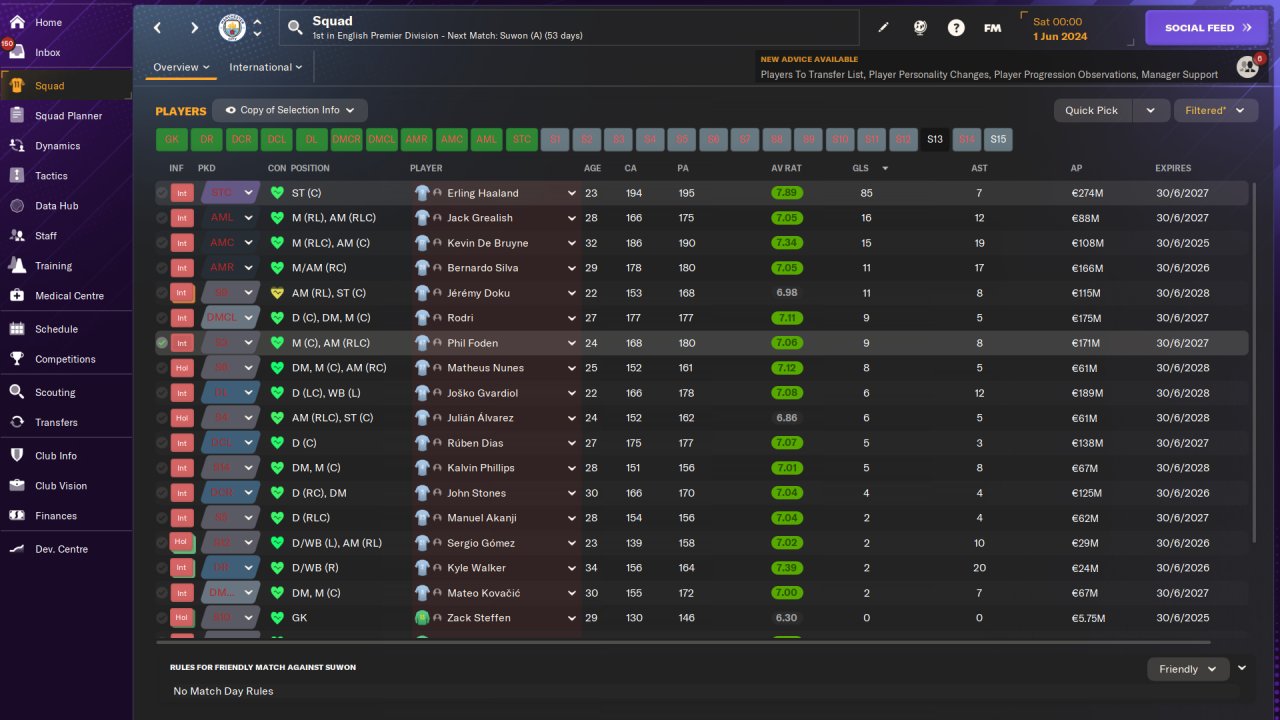
Task: Open the chevron beside Erling Haaland's name
Action: point(572,193)
